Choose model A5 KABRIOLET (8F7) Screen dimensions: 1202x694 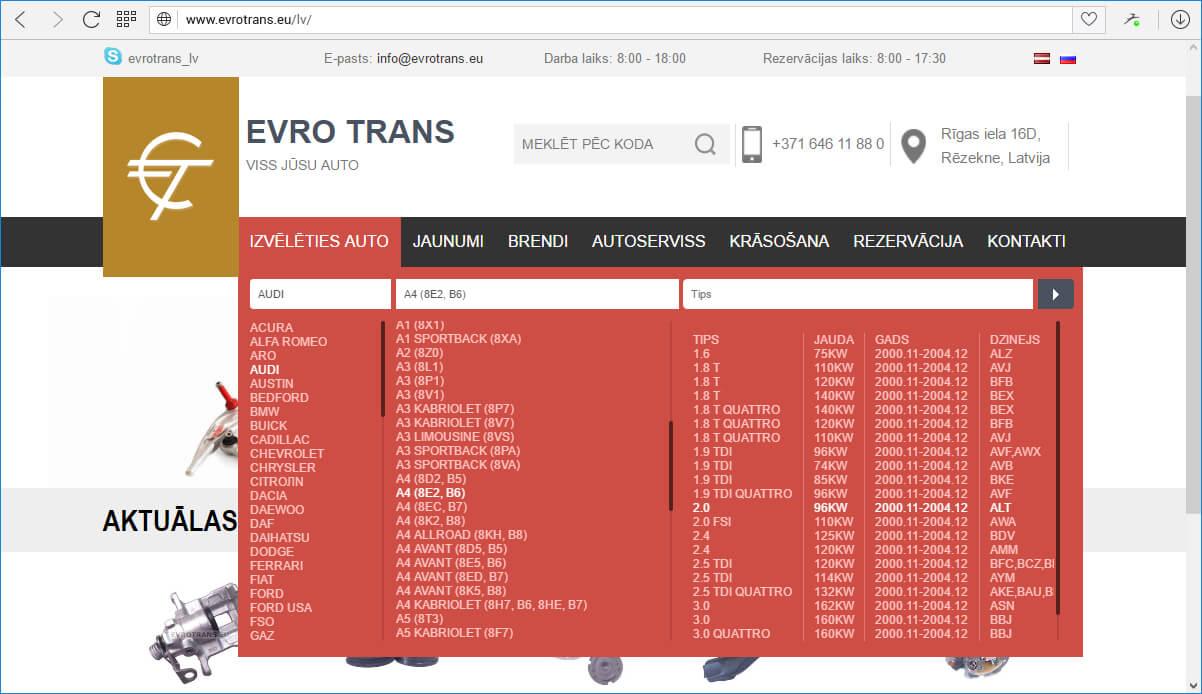pyautogui.click(x=455, y=633)
